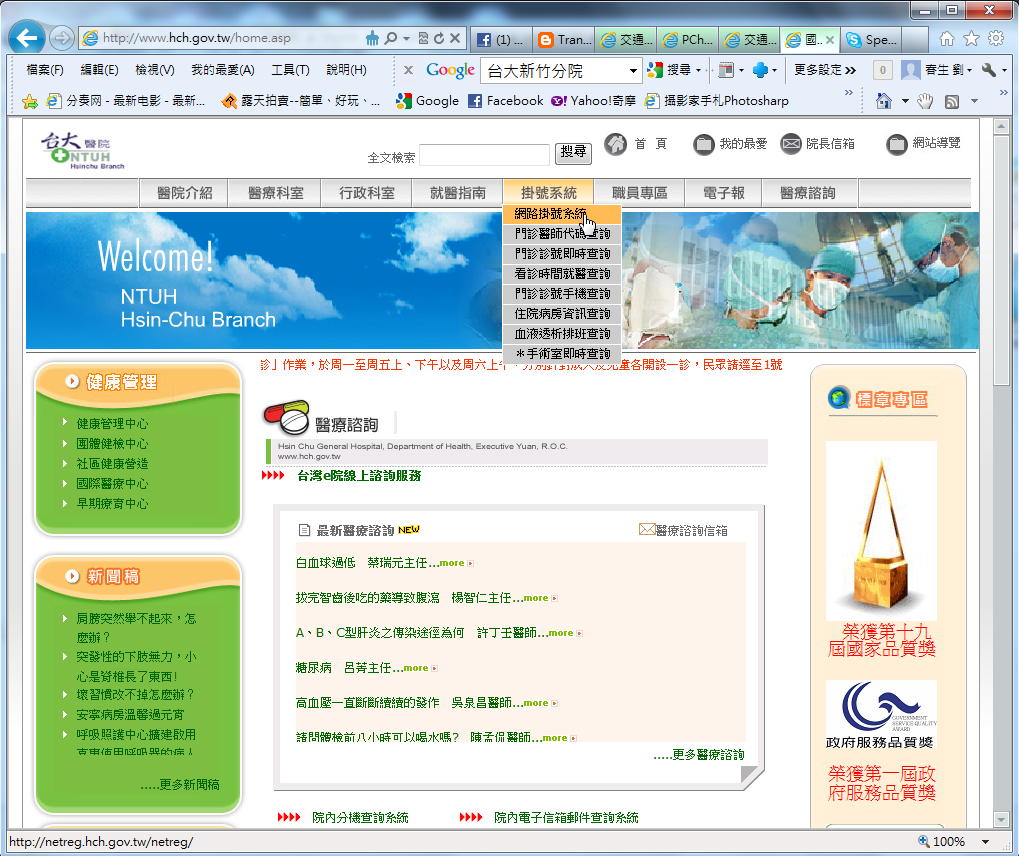The image size is (1019, 856).
Task: Click the browser Forward arrow button
Action: (x=62, y=38)
